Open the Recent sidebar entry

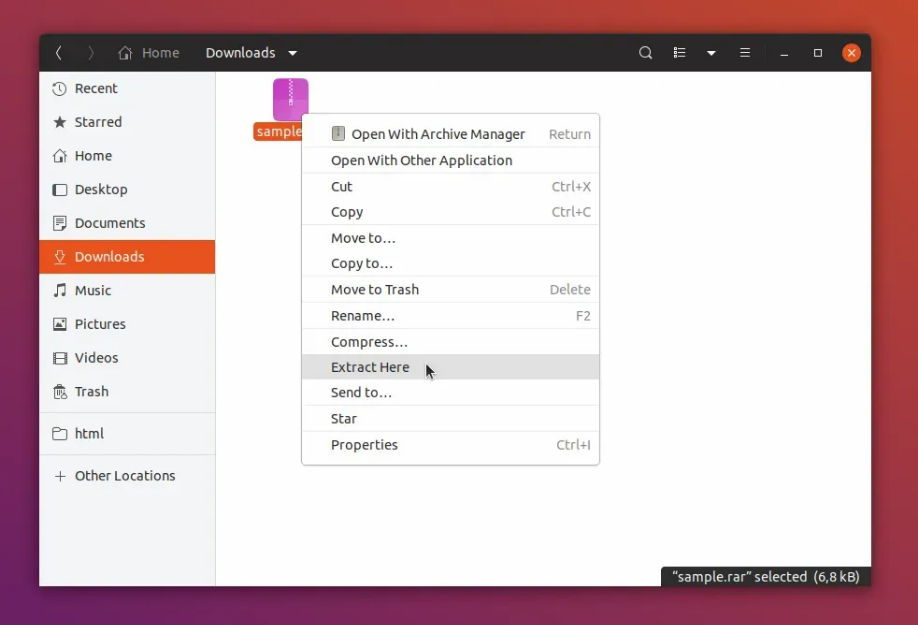[x=96, y=88]
